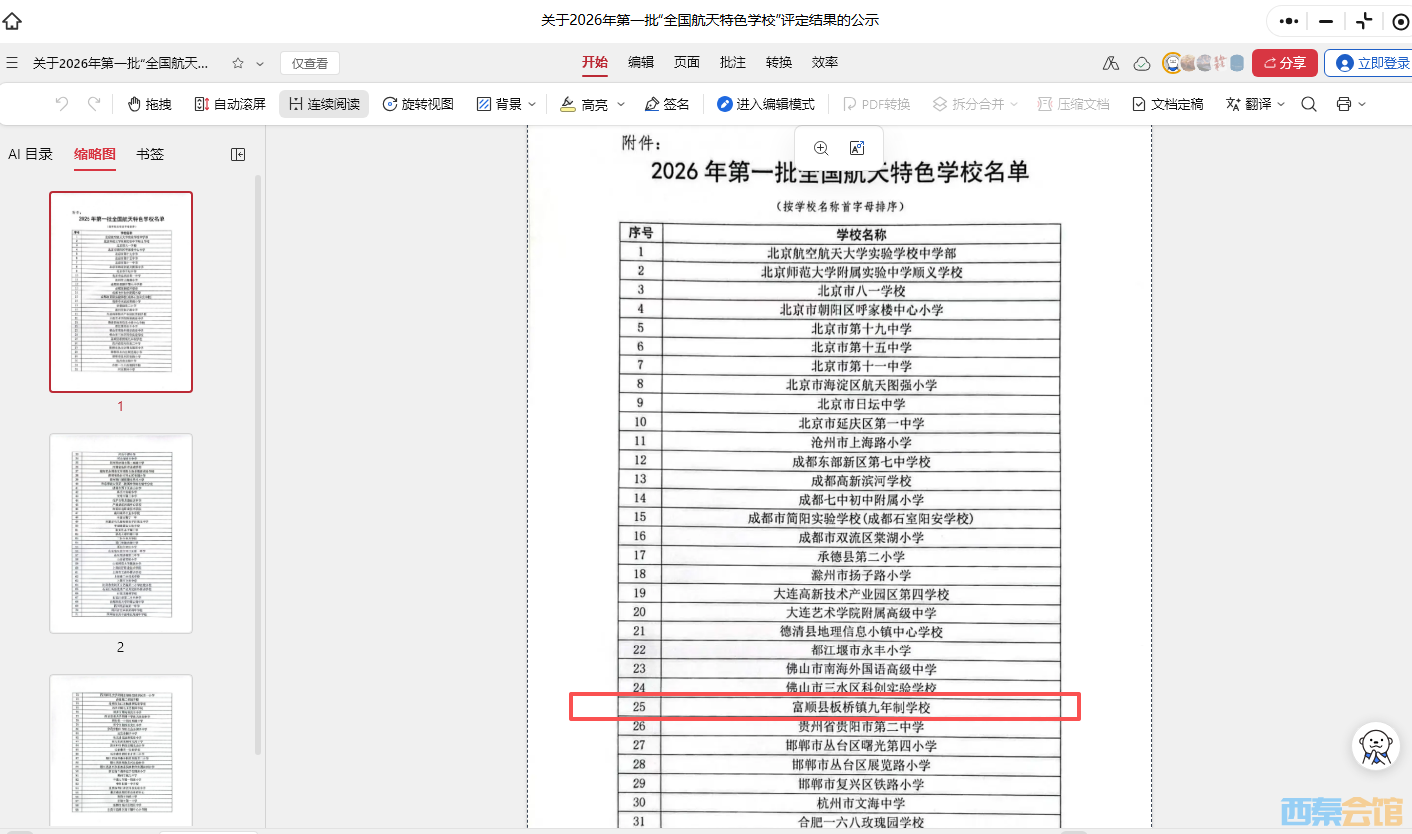This screenshot has height=834, width=1412.
Task: Toggle 连续阅读 continuous reading mode
Action: click(324, 104)
